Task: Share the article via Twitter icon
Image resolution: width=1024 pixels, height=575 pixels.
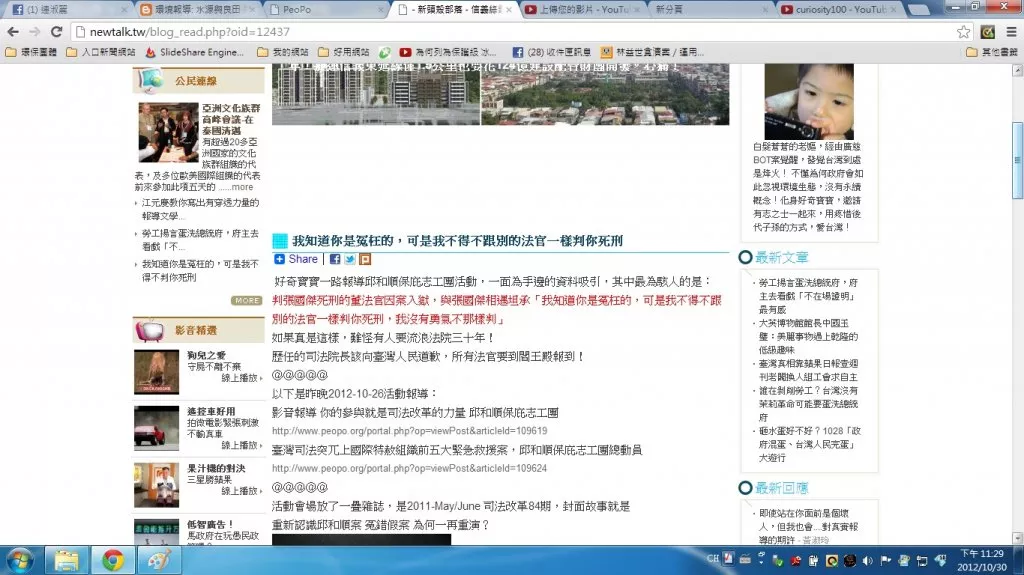Action: tap(351, 259)
